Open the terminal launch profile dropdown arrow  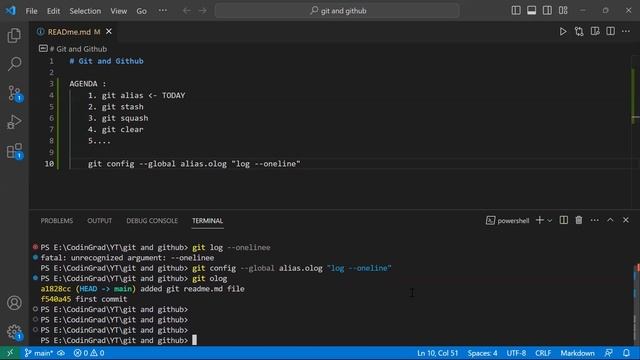coord(550,221)
